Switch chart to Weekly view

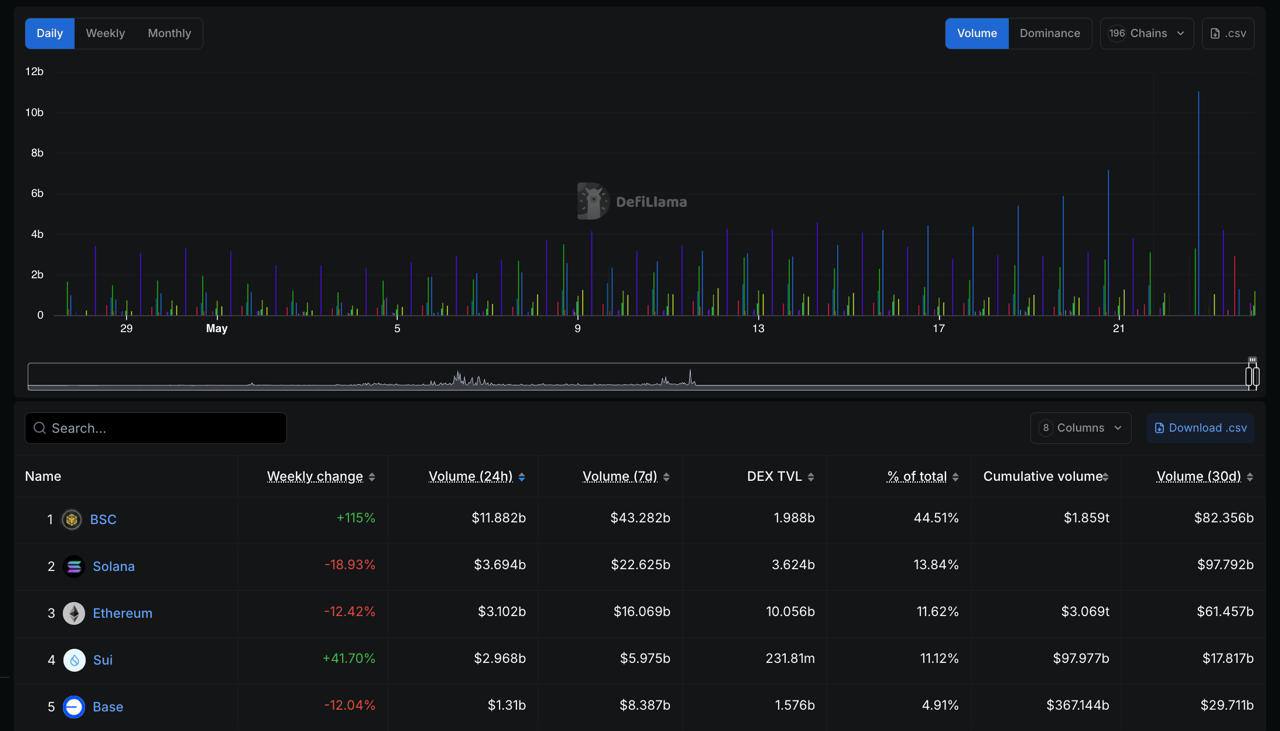(x=105, y=33)
